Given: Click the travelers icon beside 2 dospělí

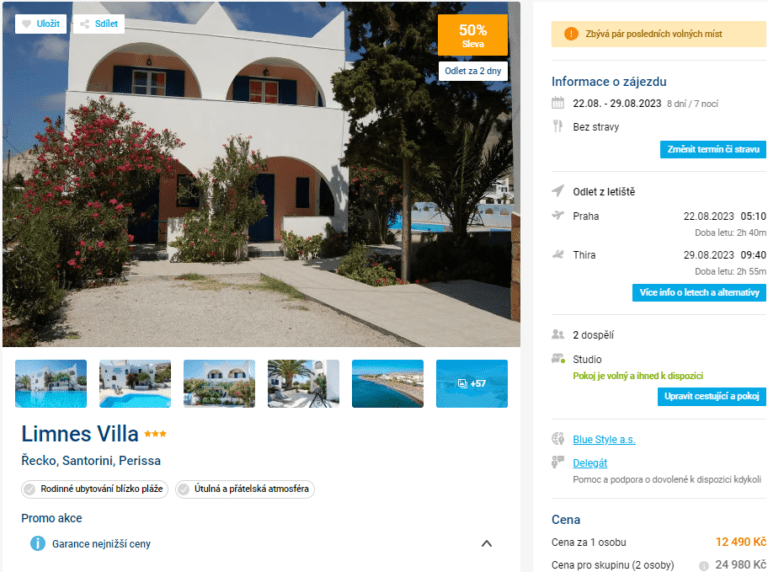Looking at the screenshot, I should pyautogui.click(x=558, y=334).
